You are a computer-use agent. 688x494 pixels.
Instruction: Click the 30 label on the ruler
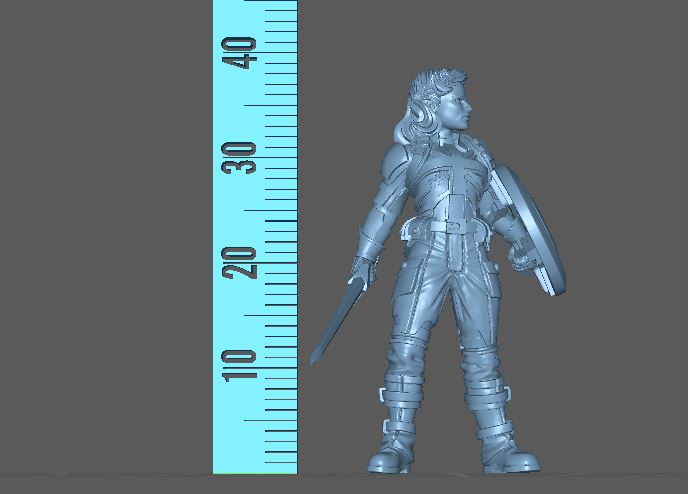click(x=242, y=157)
